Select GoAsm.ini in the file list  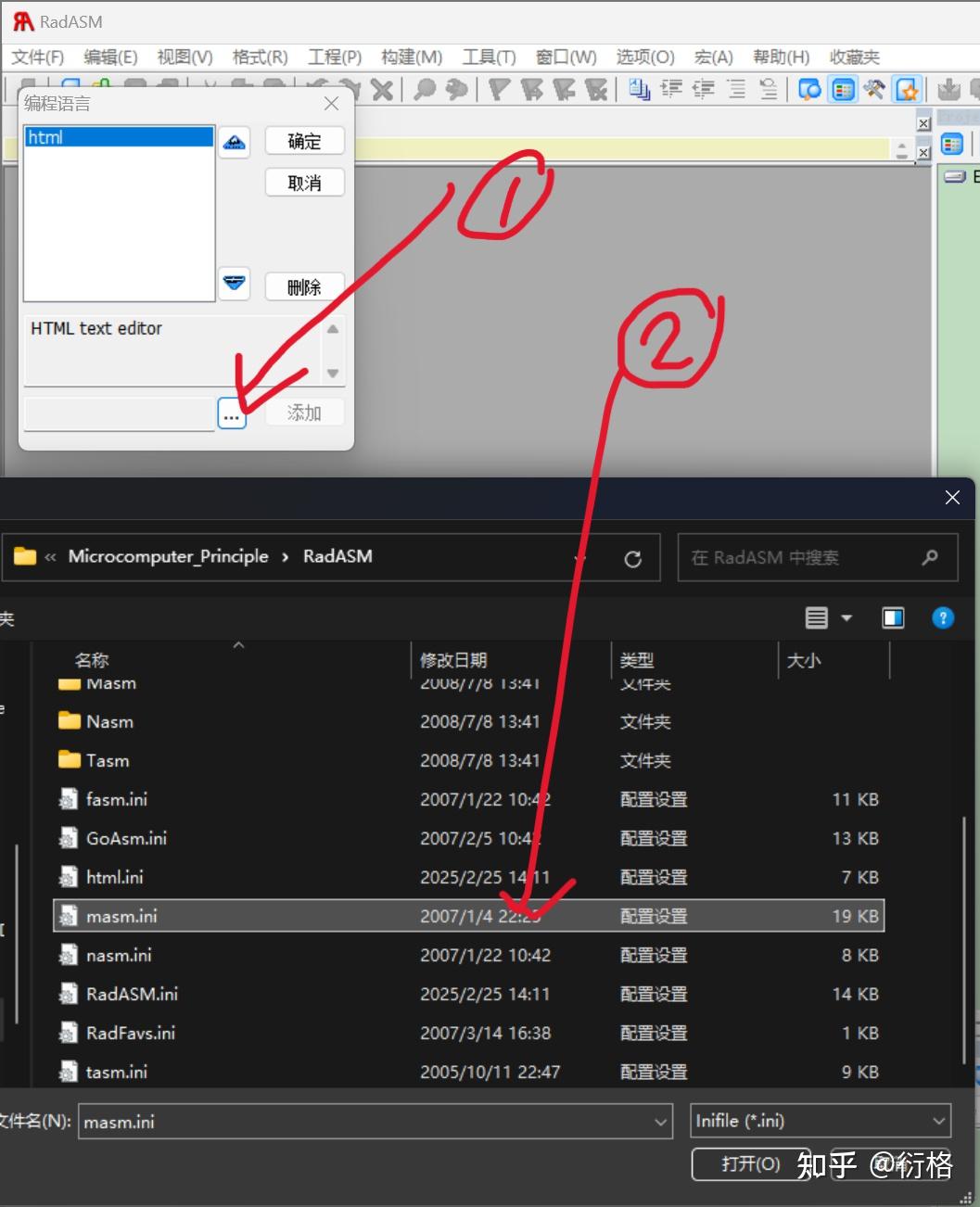click(x=469, y=838)
